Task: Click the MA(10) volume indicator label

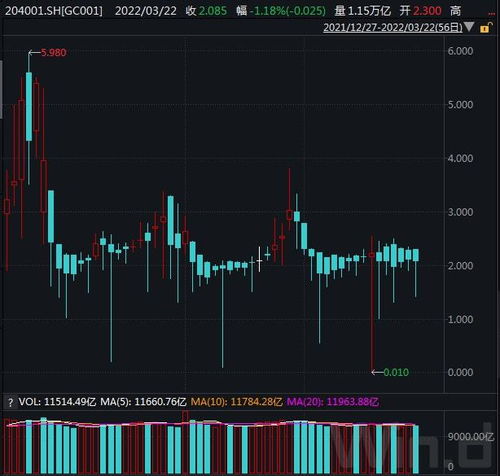Action: click(236, 402)
